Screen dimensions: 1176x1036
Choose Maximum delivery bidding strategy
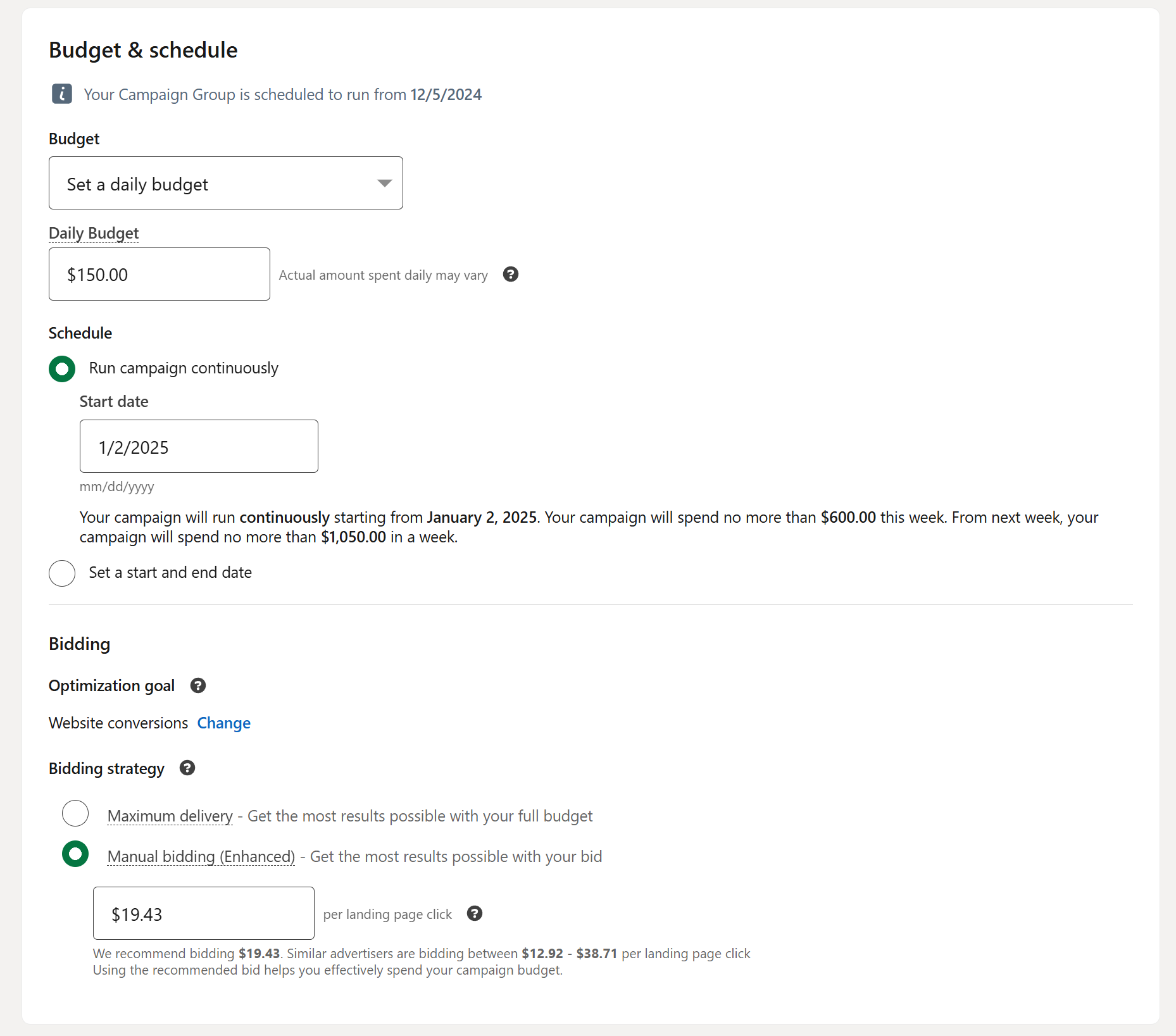tap(75, 813)
